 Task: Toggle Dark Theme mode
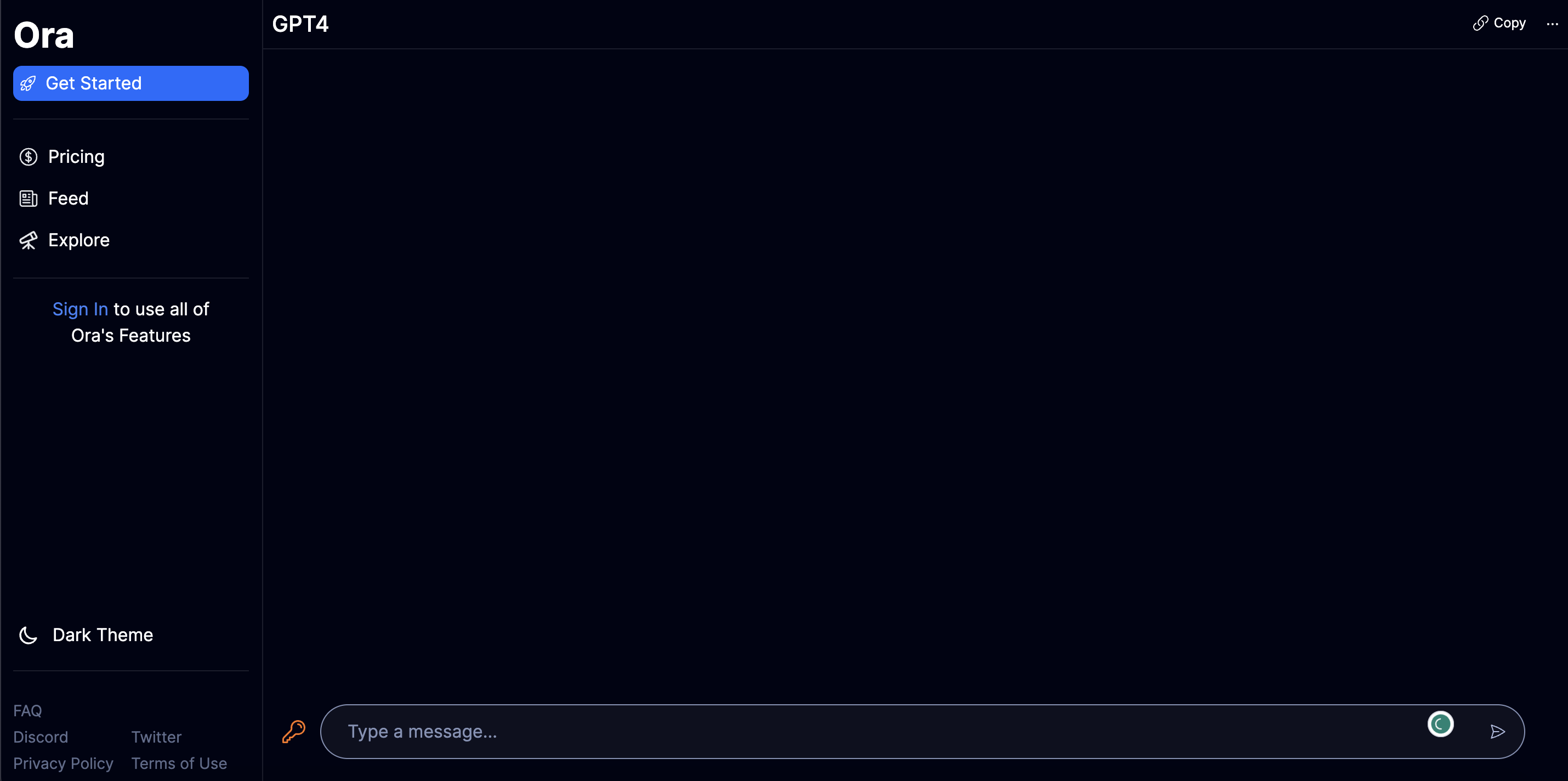pos(102,635)
